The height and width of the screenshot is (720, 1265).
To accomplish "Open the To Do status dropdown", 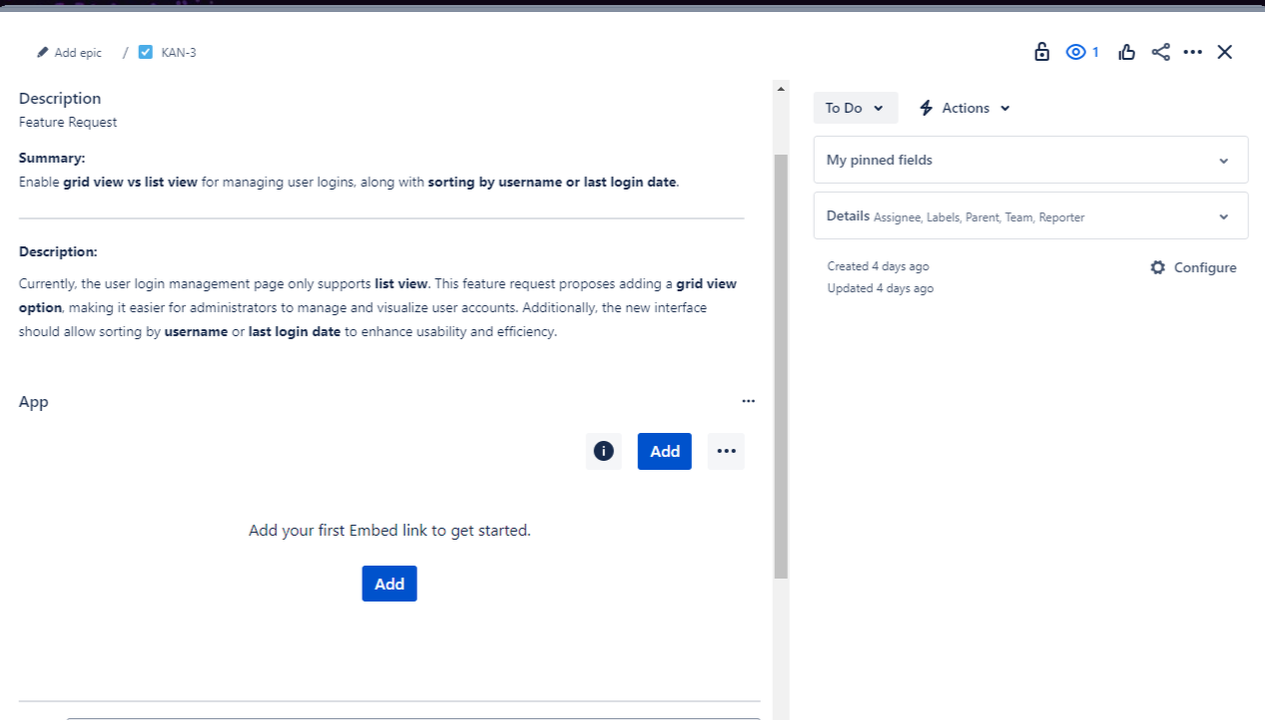I will coord(855,107).
